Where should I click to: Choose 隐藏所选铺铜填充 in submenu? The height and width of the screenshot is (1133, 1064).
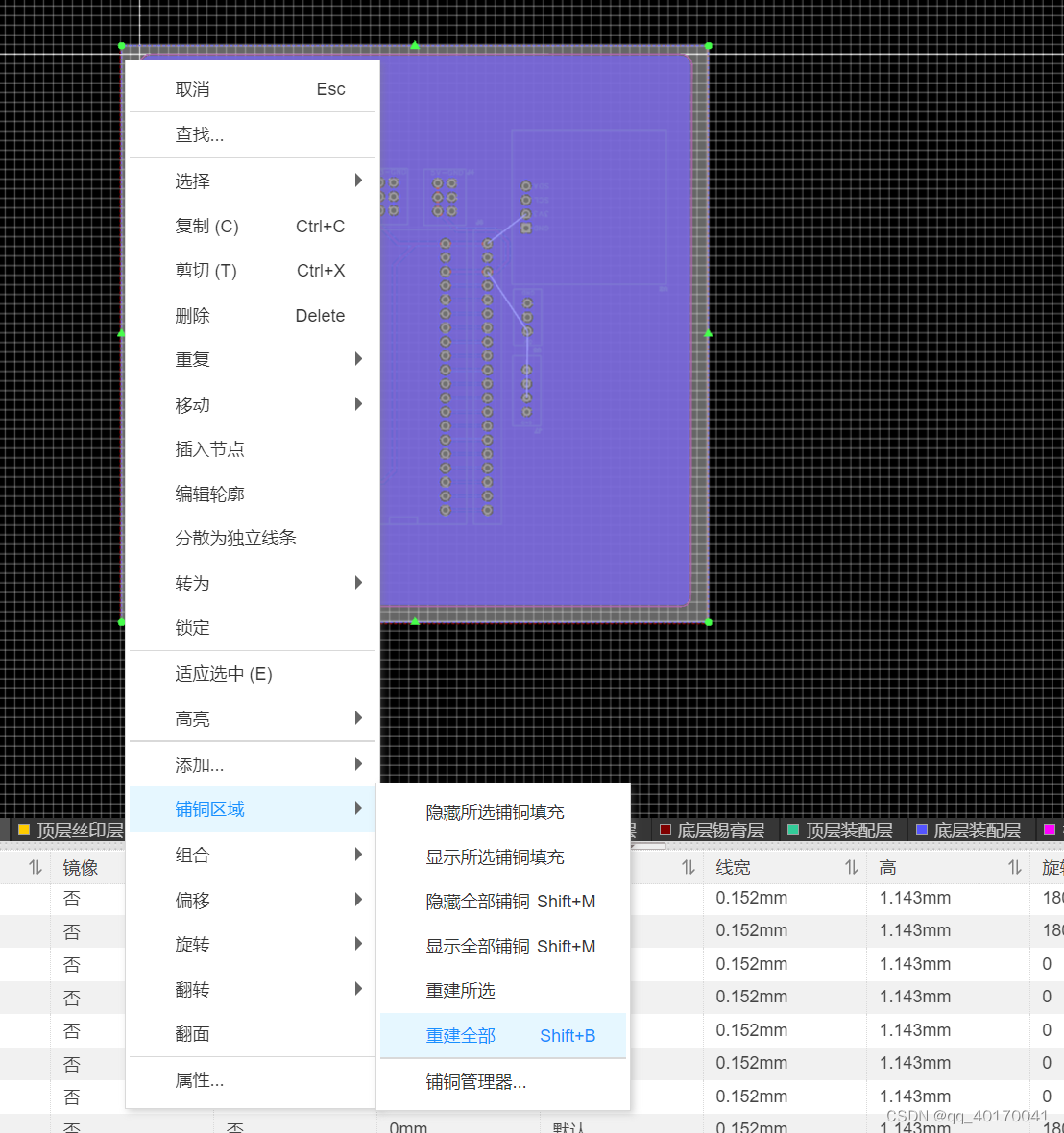pos(503,812)
